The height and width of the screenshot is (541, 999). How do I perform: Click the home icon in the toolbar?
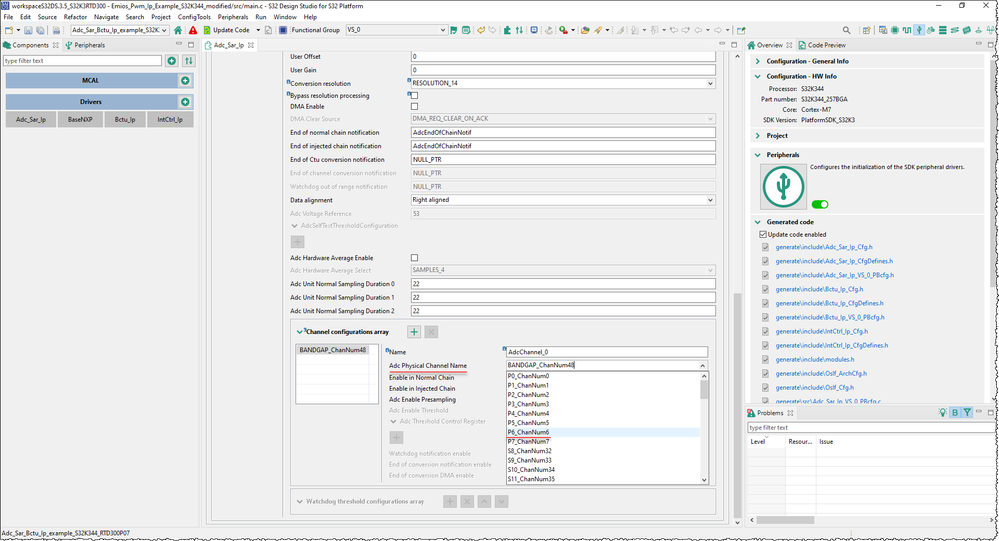[x=179, y=30]
